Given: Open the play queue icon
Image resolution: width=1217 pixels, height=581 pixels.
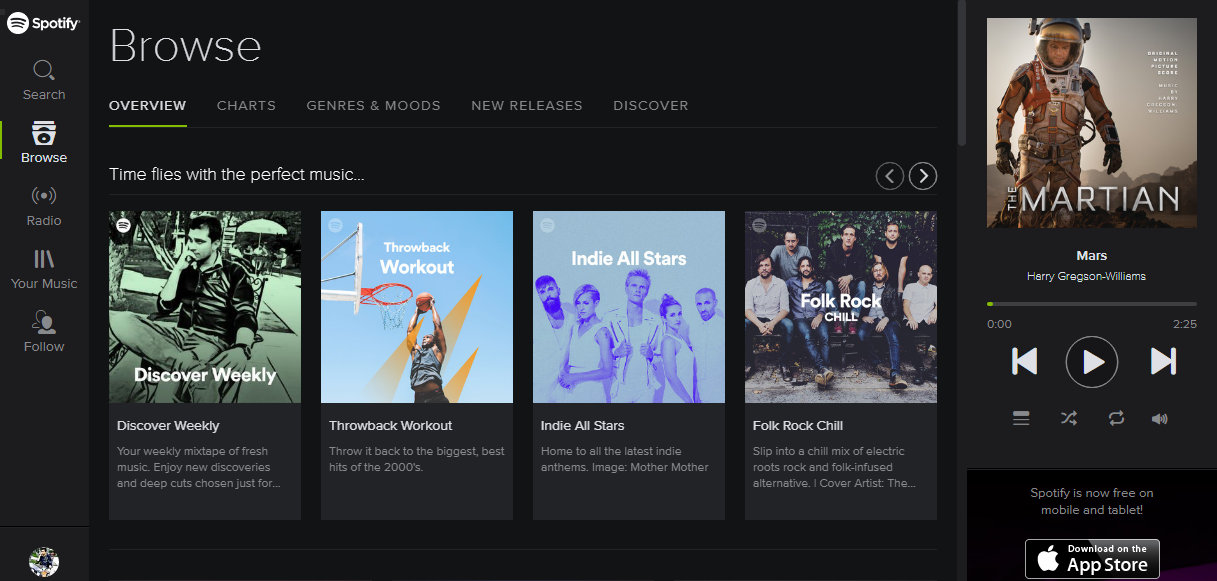Looking at the screenshot, I should pos(1021,419).
